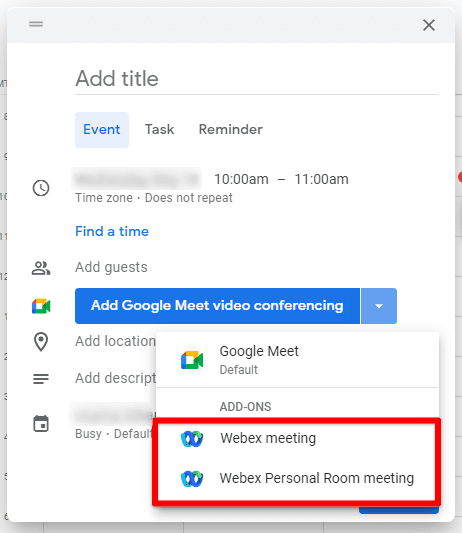The height and width of the screenshot is (533, 462).
Task: Click the description lines icon
Action: pos(41,379)
